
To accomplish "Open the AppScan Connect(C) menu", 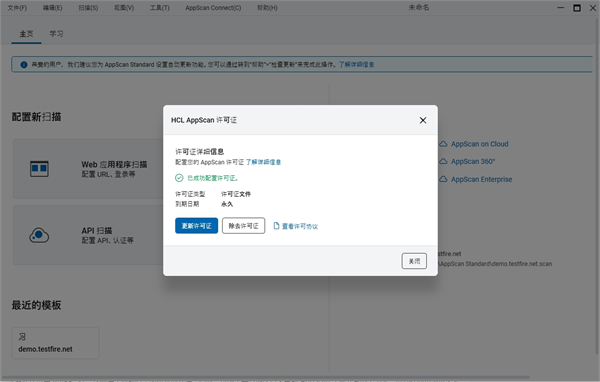I will pos(213,8).
